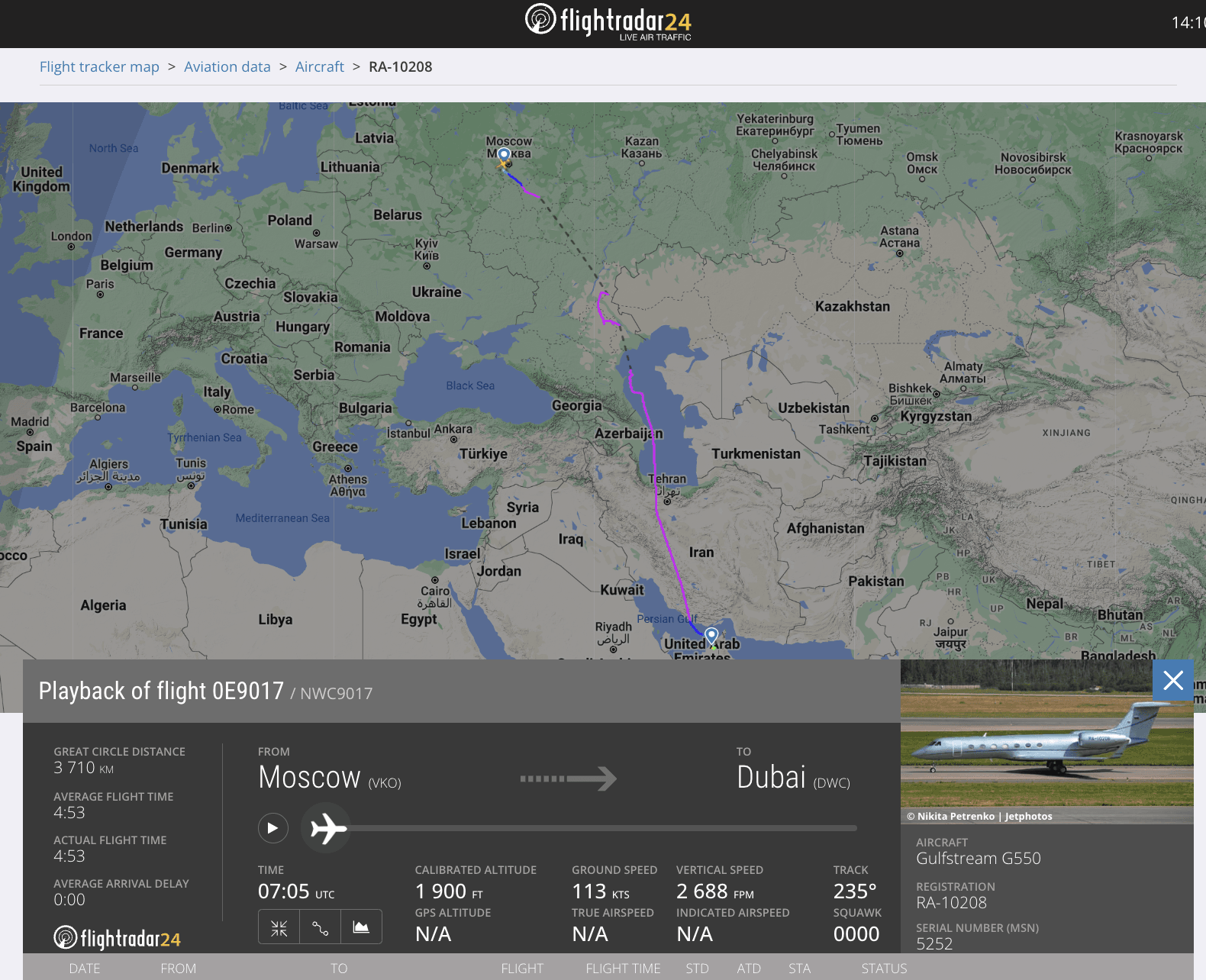Click the playback progress bar track
Screen dimensions: 1206x980
tap(603, 828)
